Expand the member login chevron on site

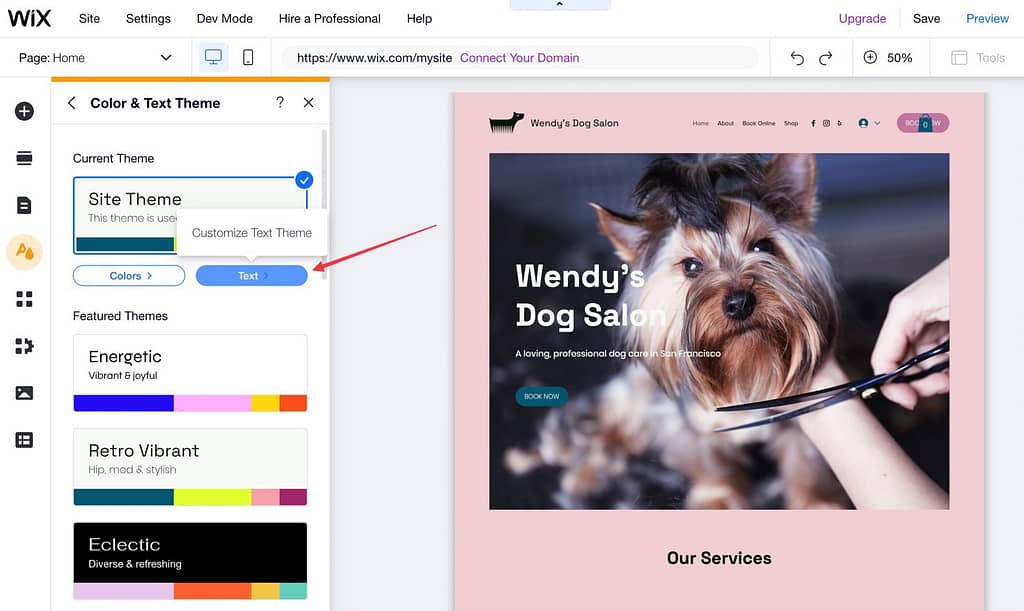coord(877,123)
